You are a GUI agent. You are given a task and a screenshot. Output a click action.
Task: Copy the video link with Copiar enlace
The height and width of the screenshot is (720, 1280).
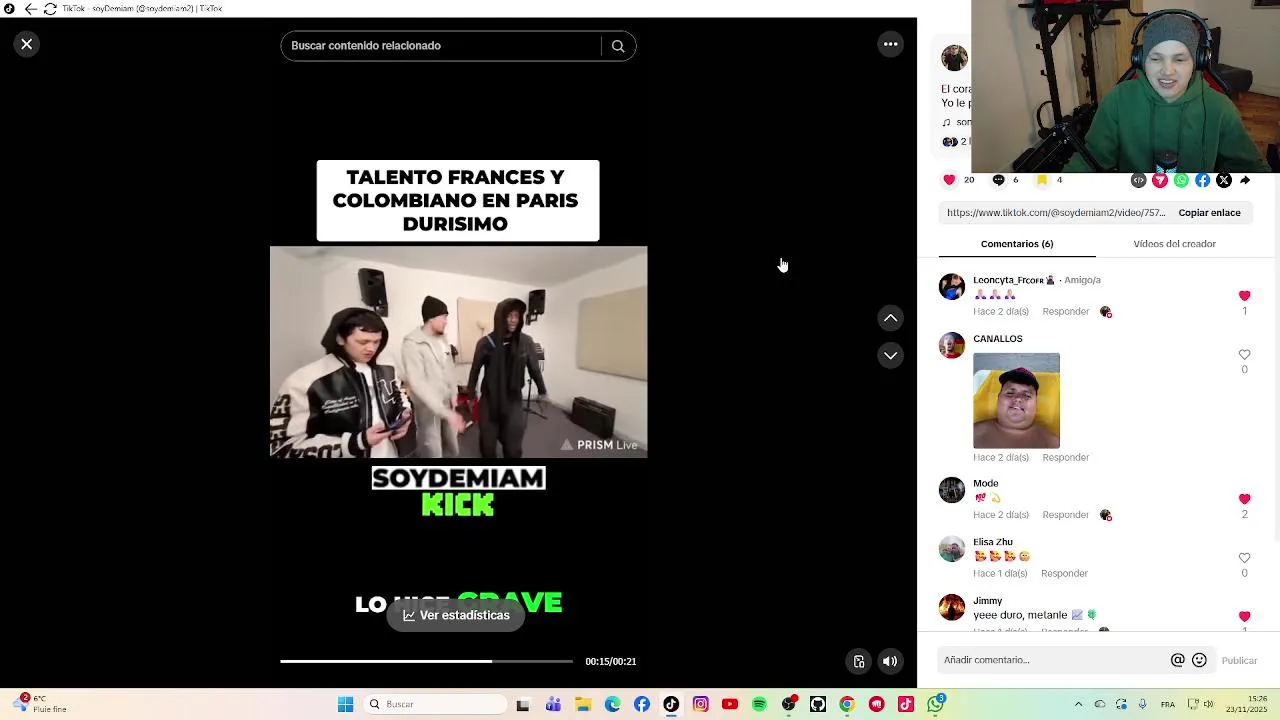[1209, 213]
